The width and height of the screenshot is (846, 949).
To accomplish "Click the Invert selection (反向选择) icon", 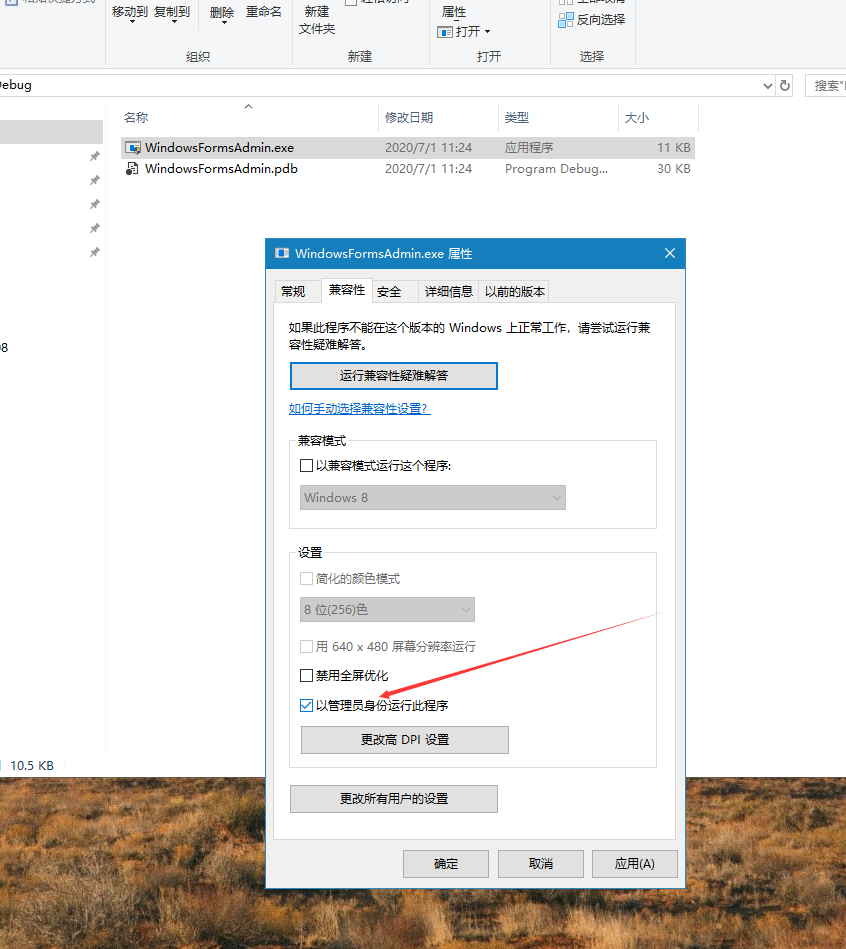I will coord(566,20).
